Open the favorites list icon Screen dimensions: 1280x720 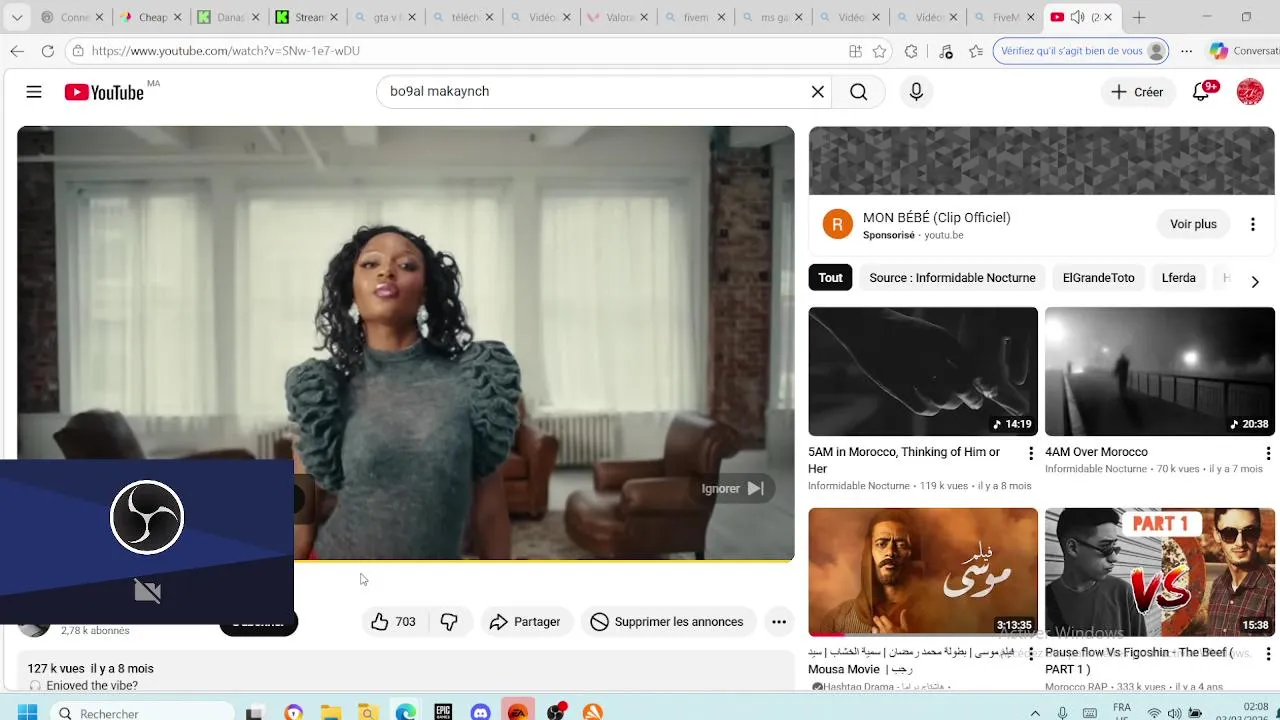point(977,51)
